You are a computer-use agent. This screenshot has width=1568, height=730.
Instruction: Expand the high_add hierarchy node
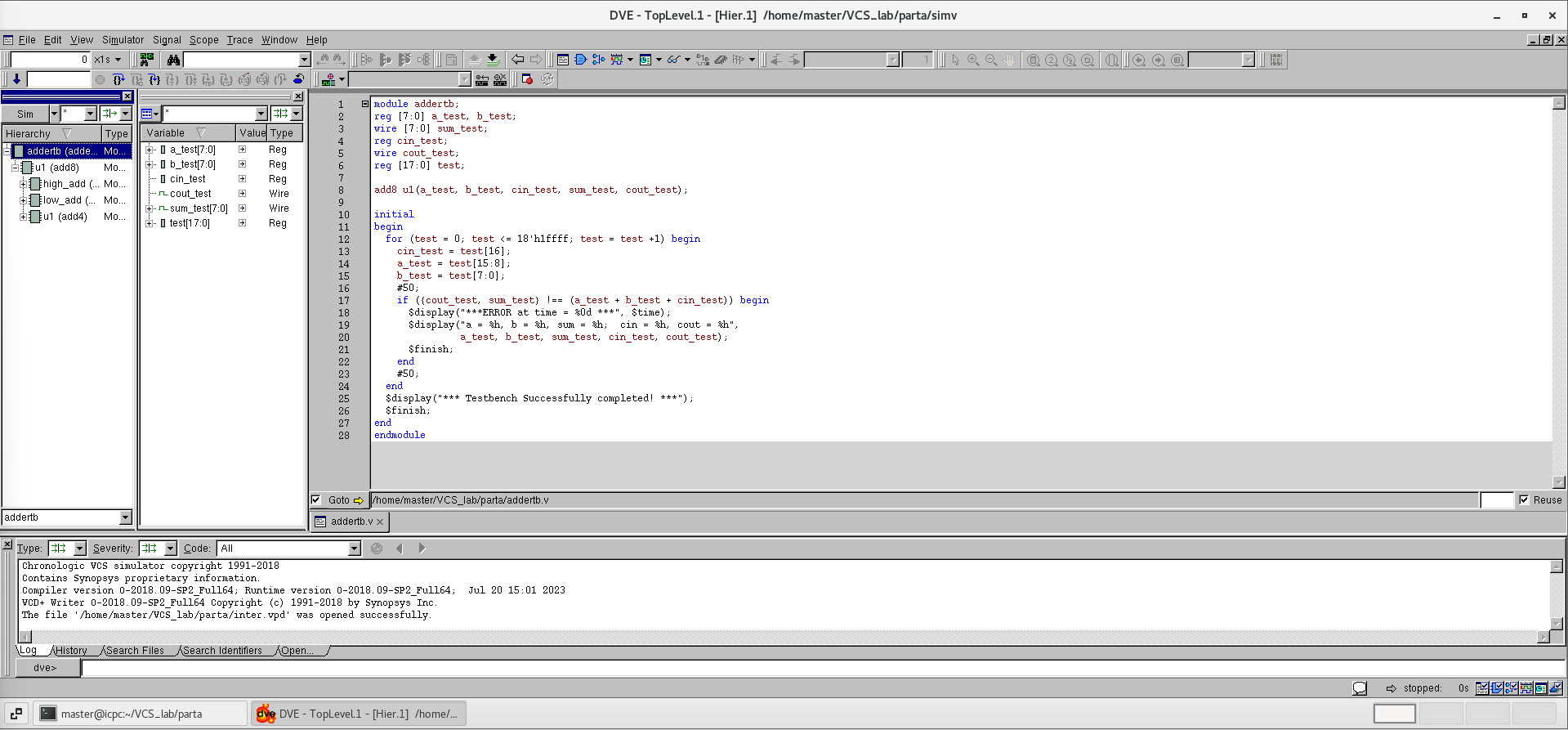(23, 183)
